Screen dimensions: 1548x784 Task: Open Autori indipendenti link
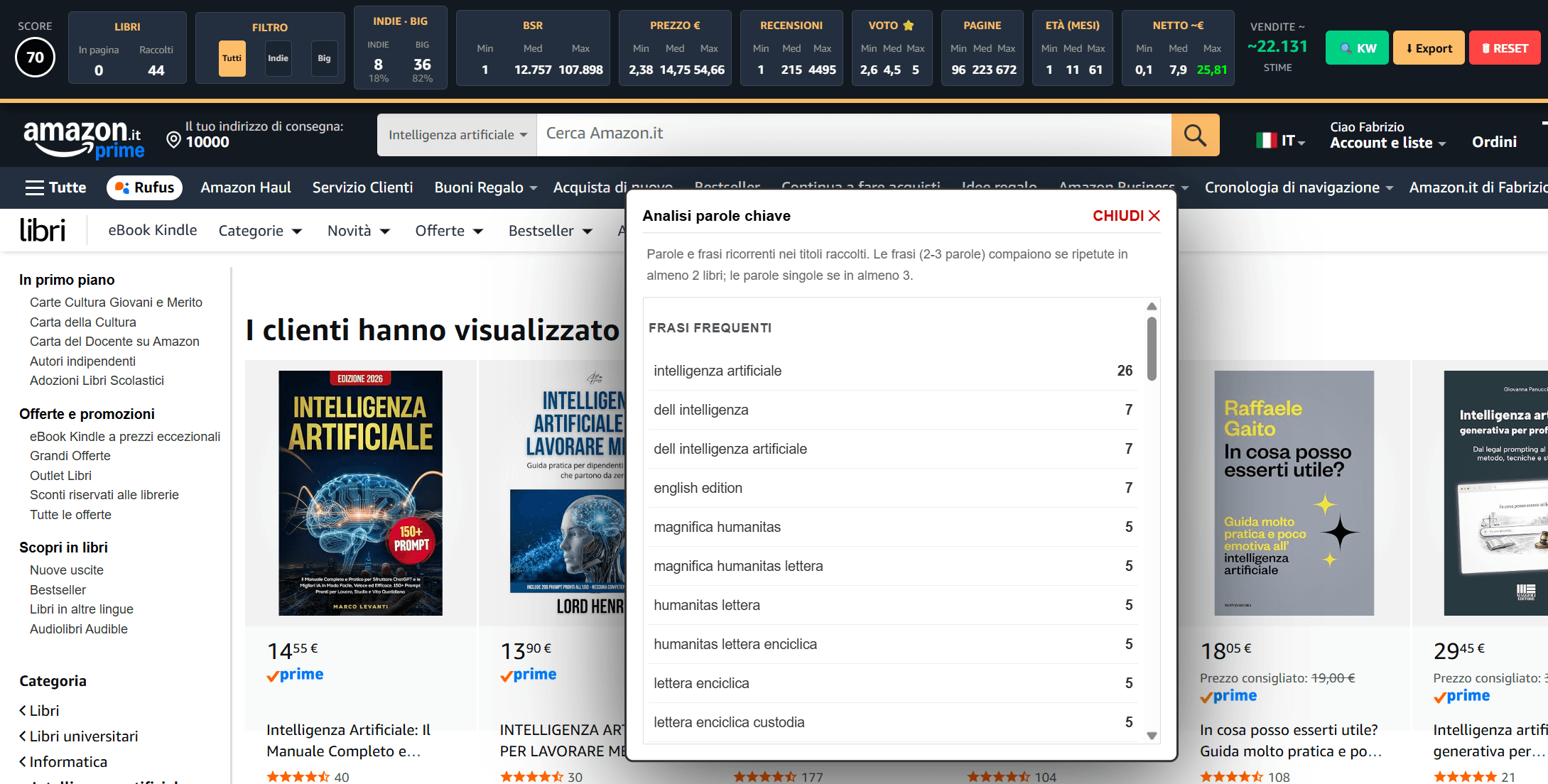point(82,361)
